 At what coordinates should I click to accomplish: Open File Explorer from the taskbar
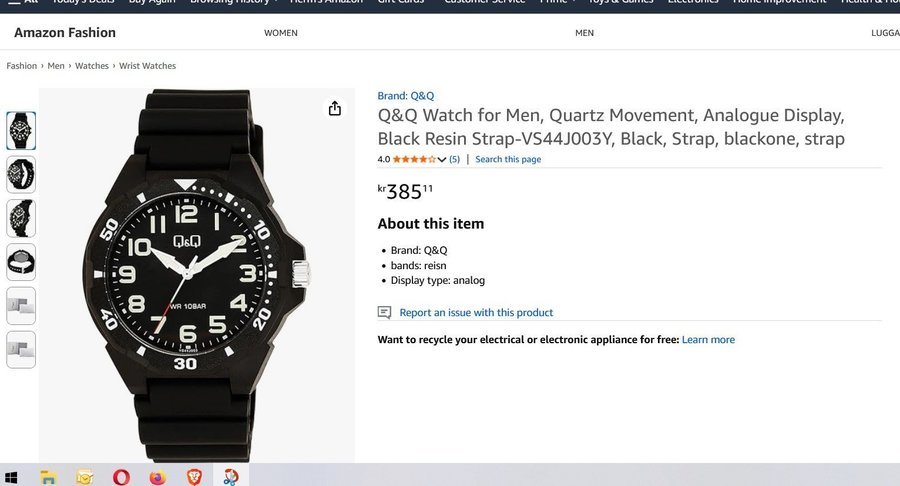[47, 477]
